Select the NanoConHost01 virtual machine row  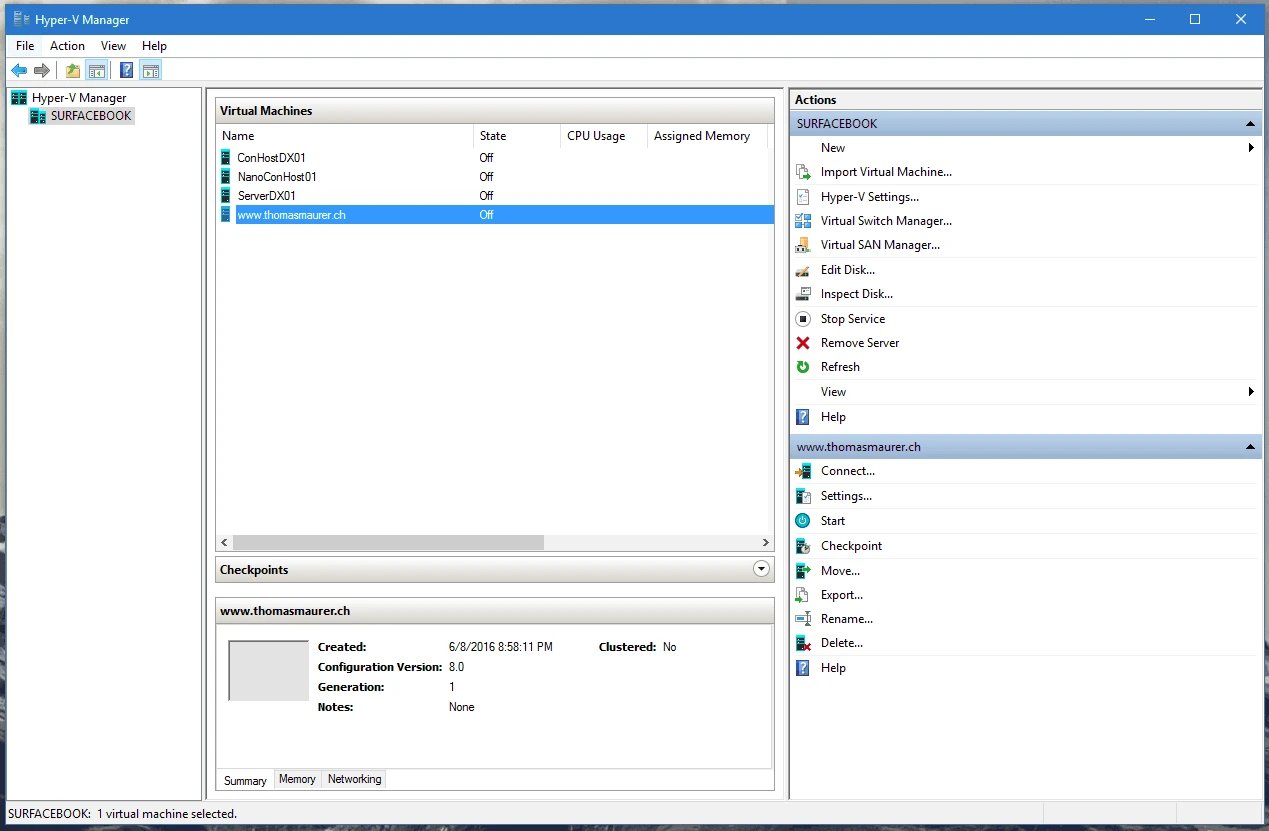click(495, 177)
